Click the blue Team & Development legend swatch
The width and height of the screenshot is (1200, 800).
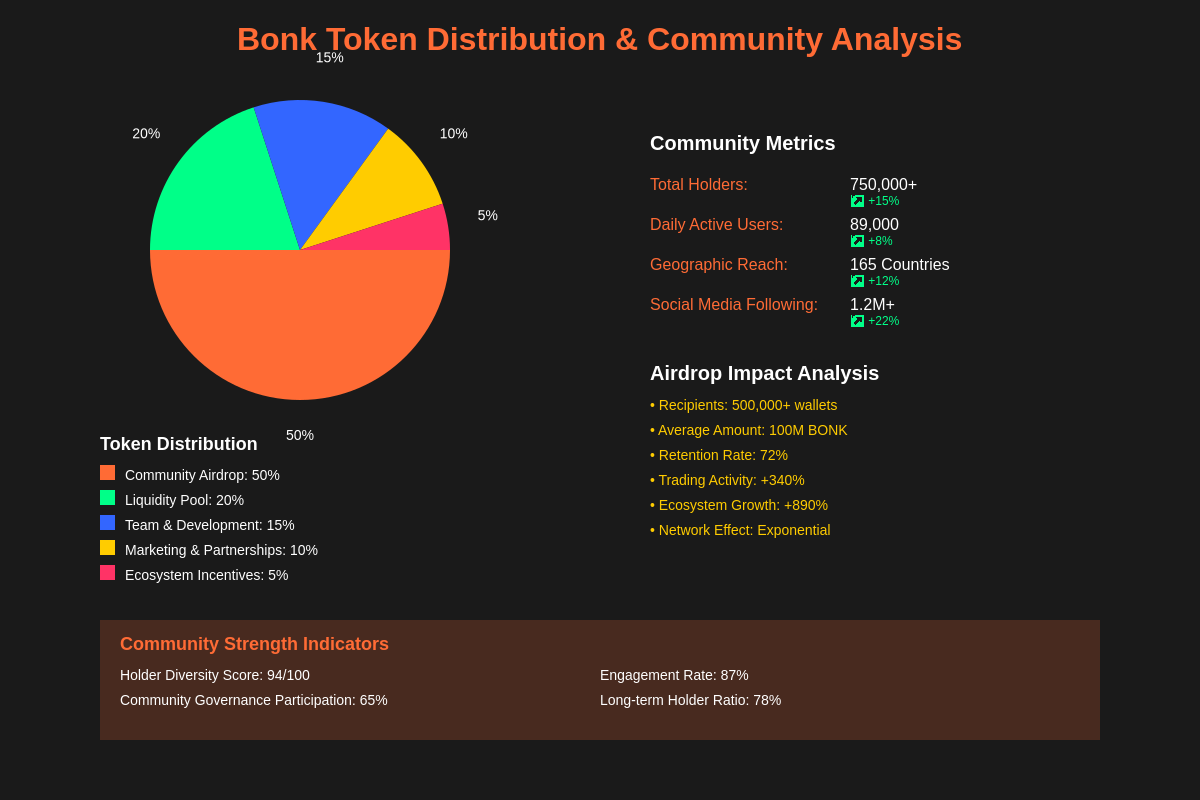(107, 522)
